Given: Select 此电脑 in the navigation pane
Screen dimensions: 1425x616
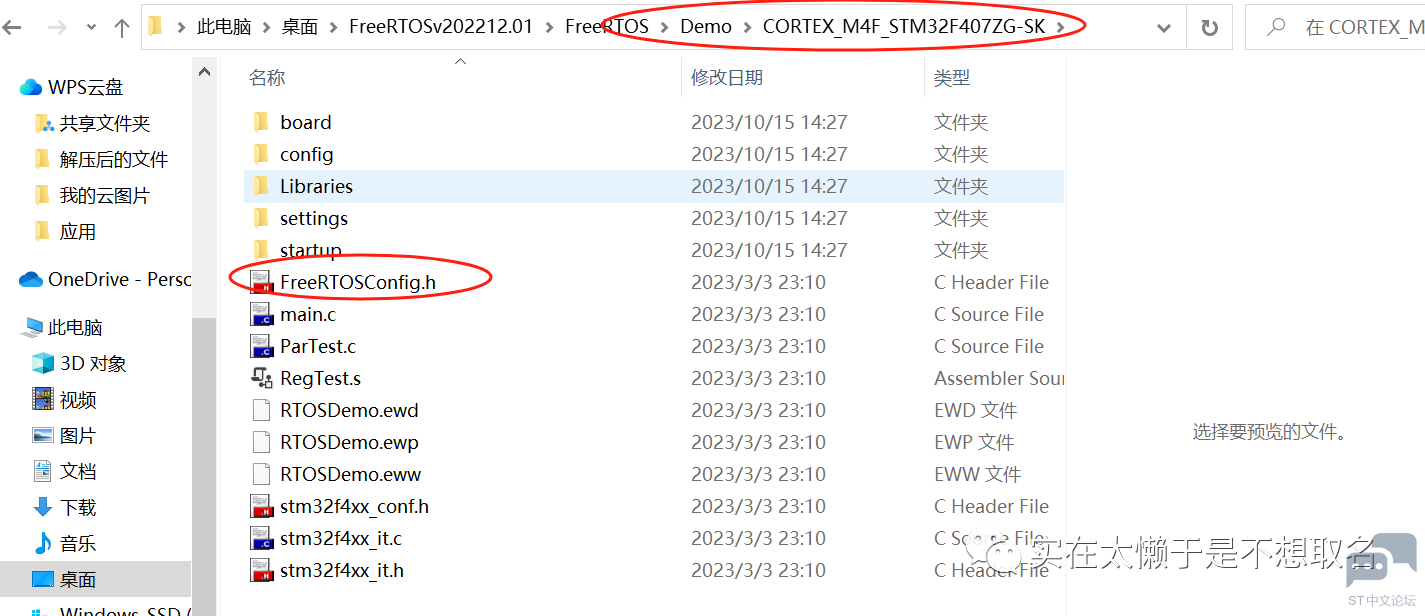Looking at the screenshot, I should click(75, 327).
